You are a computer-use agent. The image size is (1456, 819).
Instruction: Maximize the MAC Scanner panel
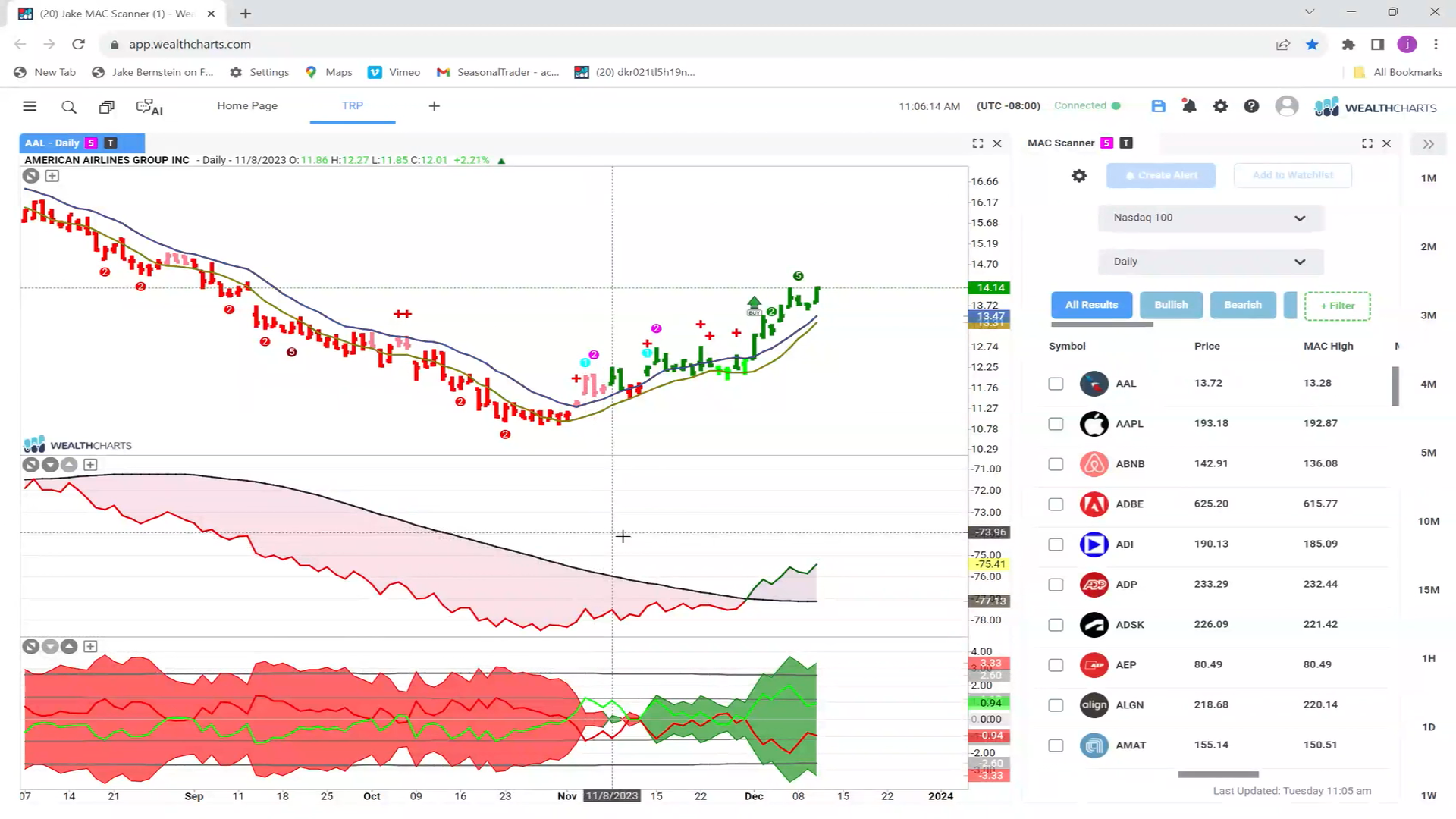click(x=1367, y=143)
